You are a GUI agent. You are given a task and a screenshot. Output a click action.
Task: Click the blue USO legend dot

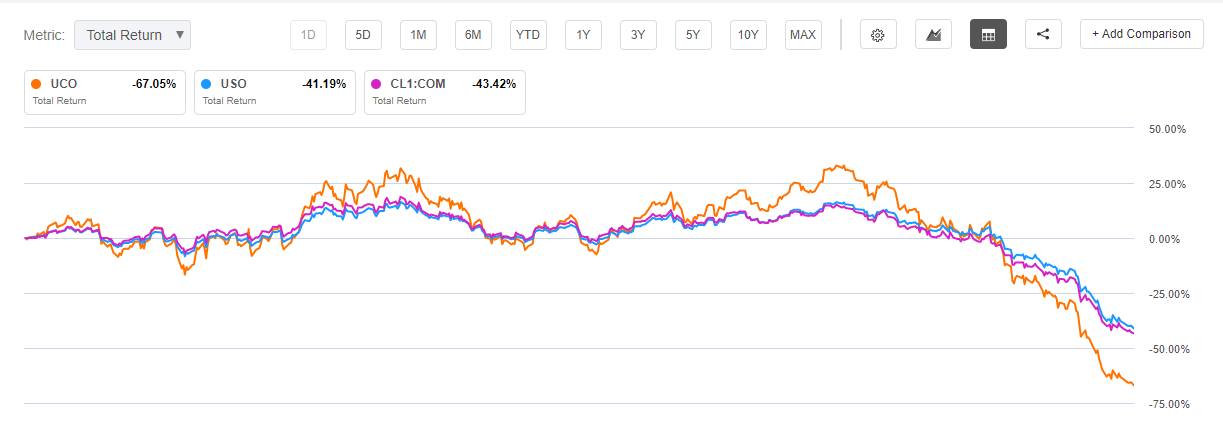coord(207,84)
